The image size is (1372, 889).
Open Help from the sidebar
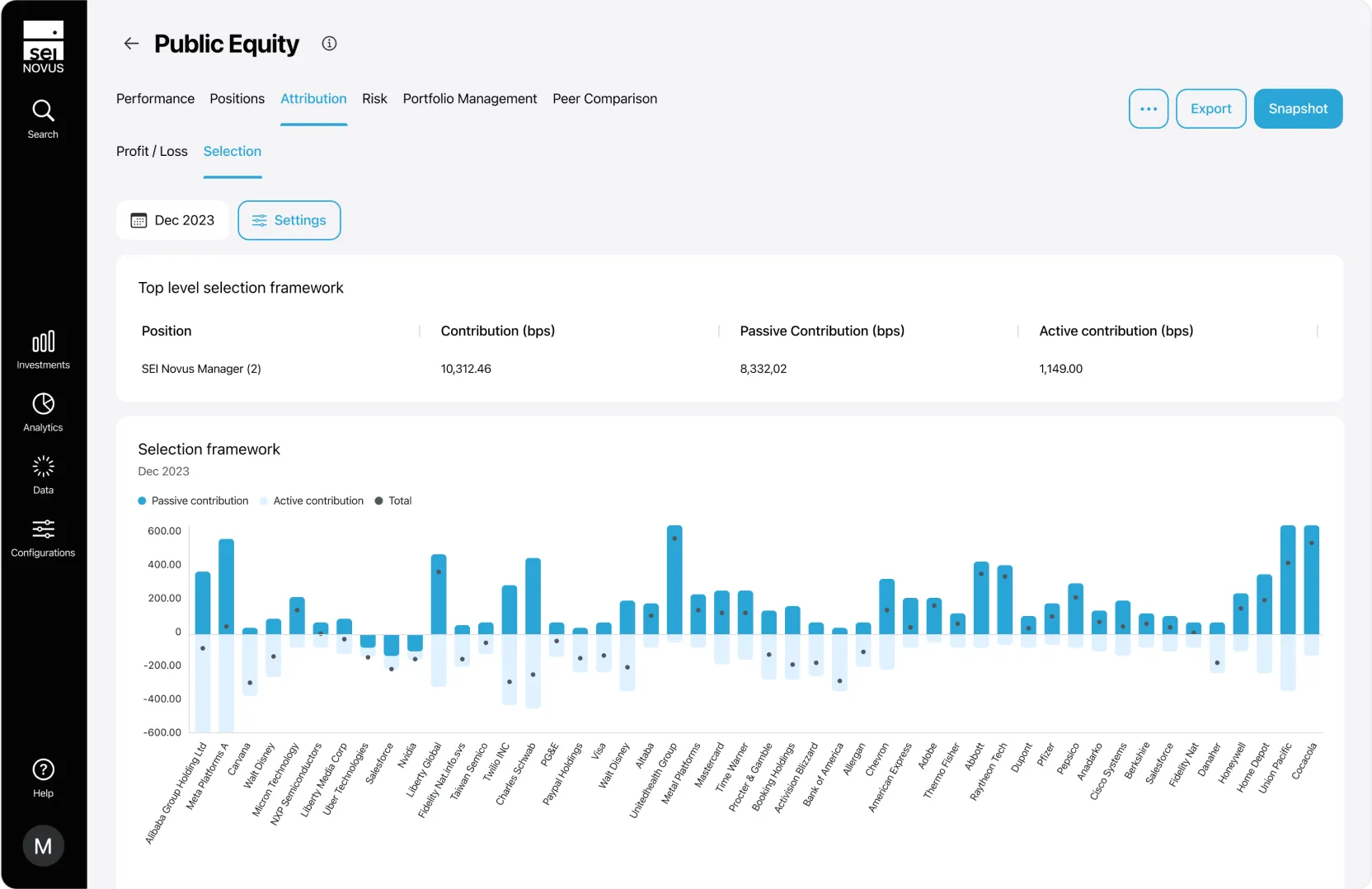coord(43,776)
